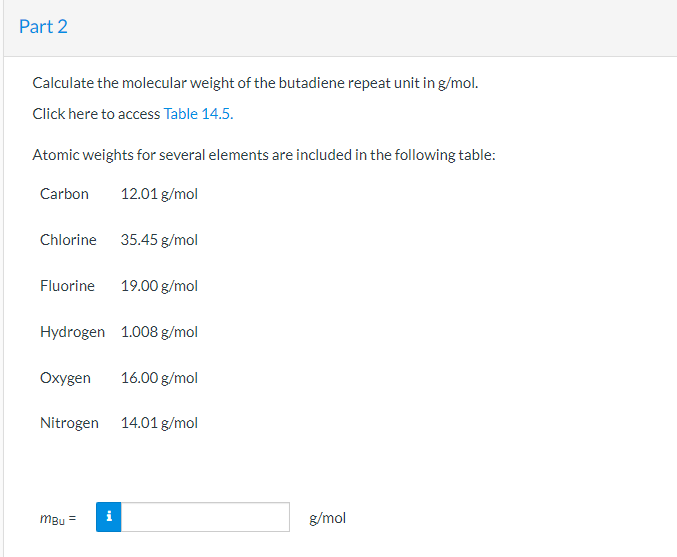Select the Part 2 heading
Screen dimensions: 677x557
pyautogui.click(x=43, y=26)
